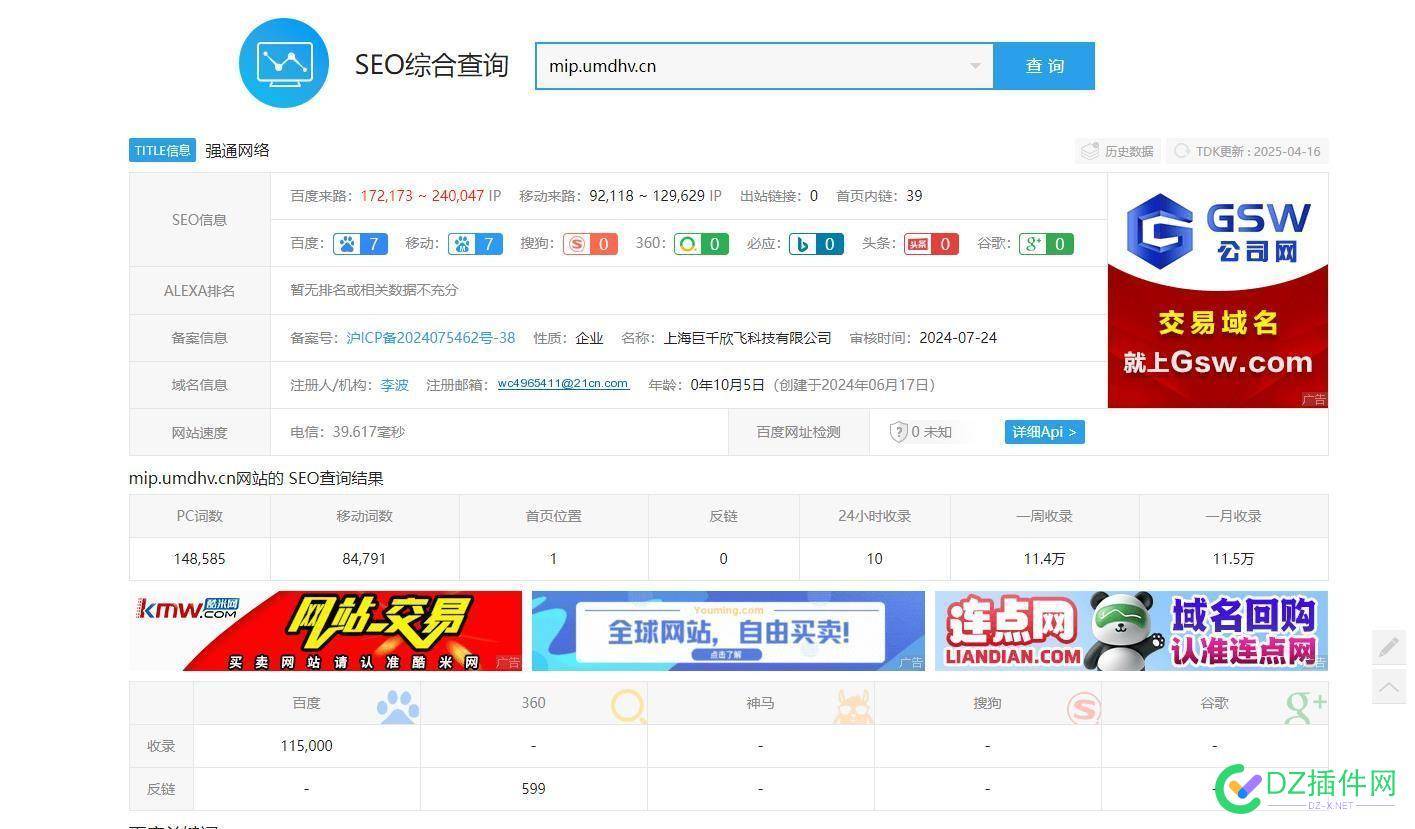This screenshot has height=829, width=1415.
Task: Click the 百度 paw icon in table header
Action: tap(398, 707)
